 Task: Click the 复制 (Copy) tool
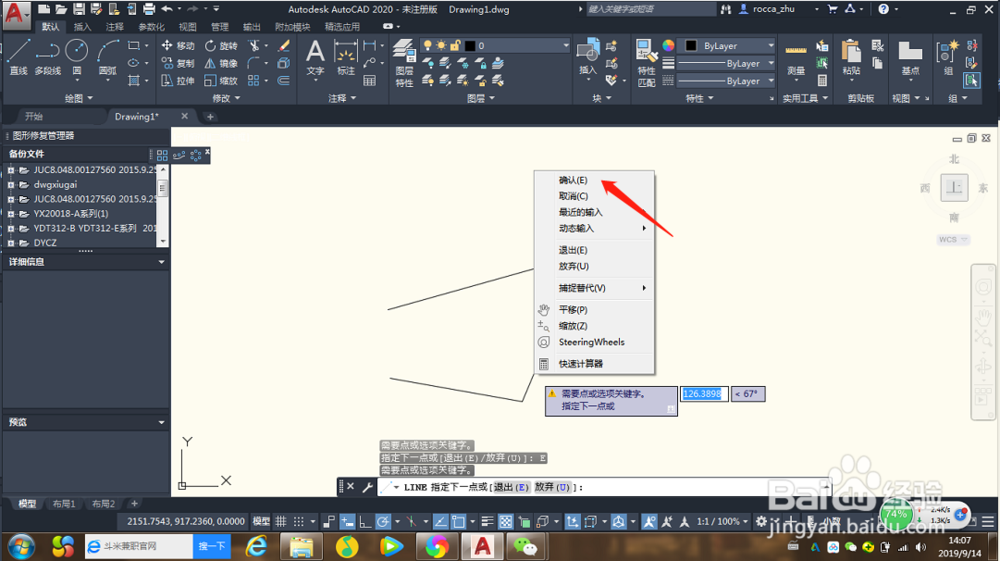point(178,63)
